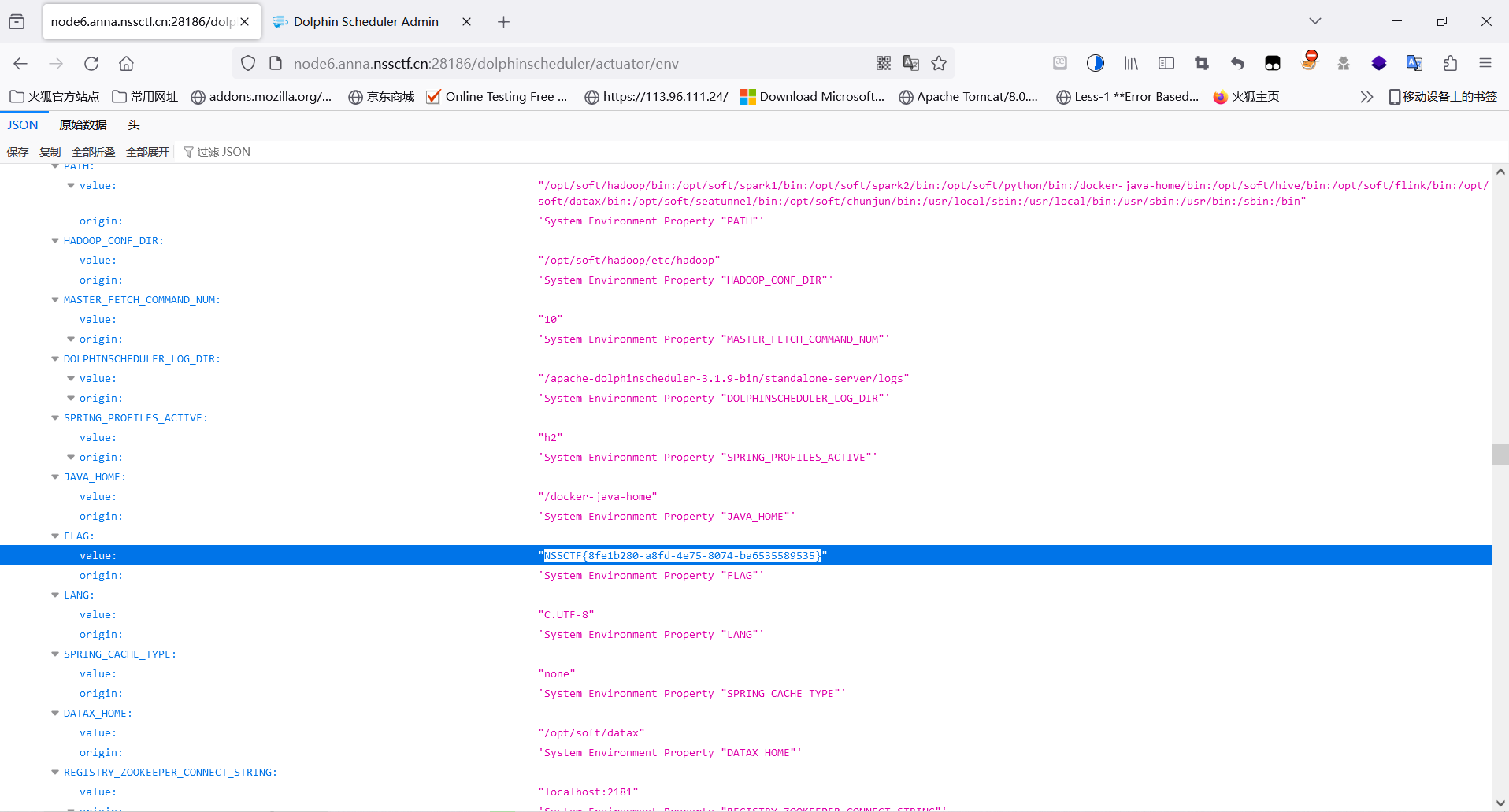
Task: Select the highlighted NSSCTF flag value
Action: [x=682, y=556]
